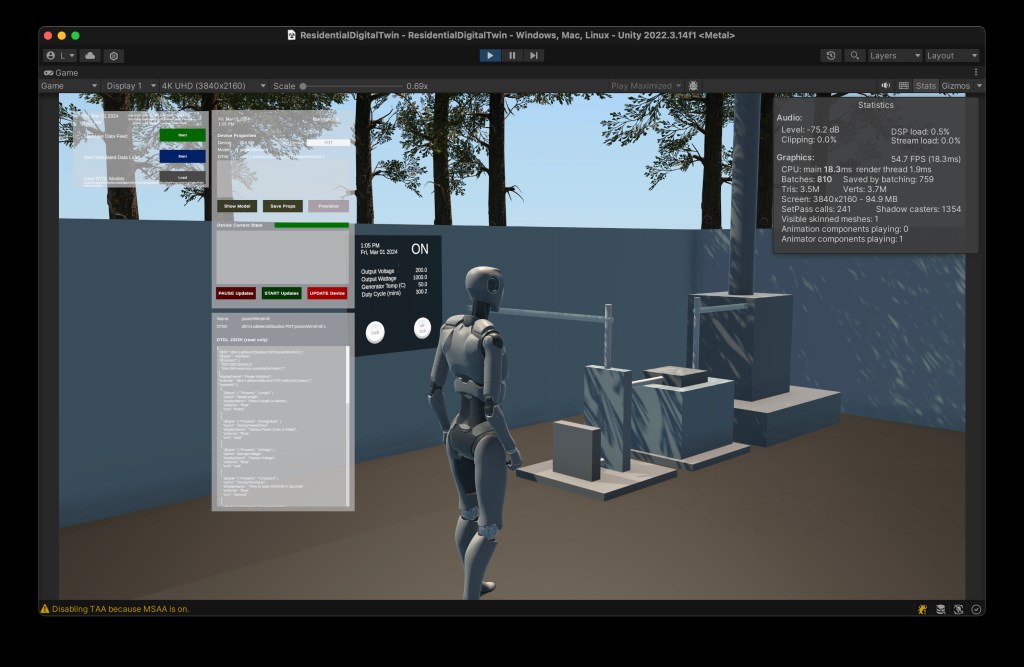This screenshot has height=667, width=1024.
Task: Click the Step frame button
Action: tap(535, 56)
